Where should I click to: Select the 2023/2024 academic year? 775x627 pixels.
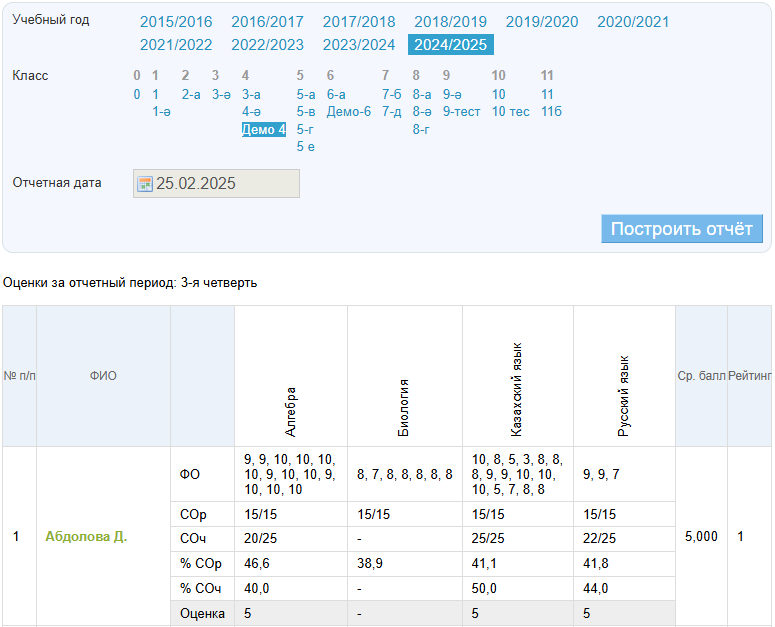(x=359, y=44)
